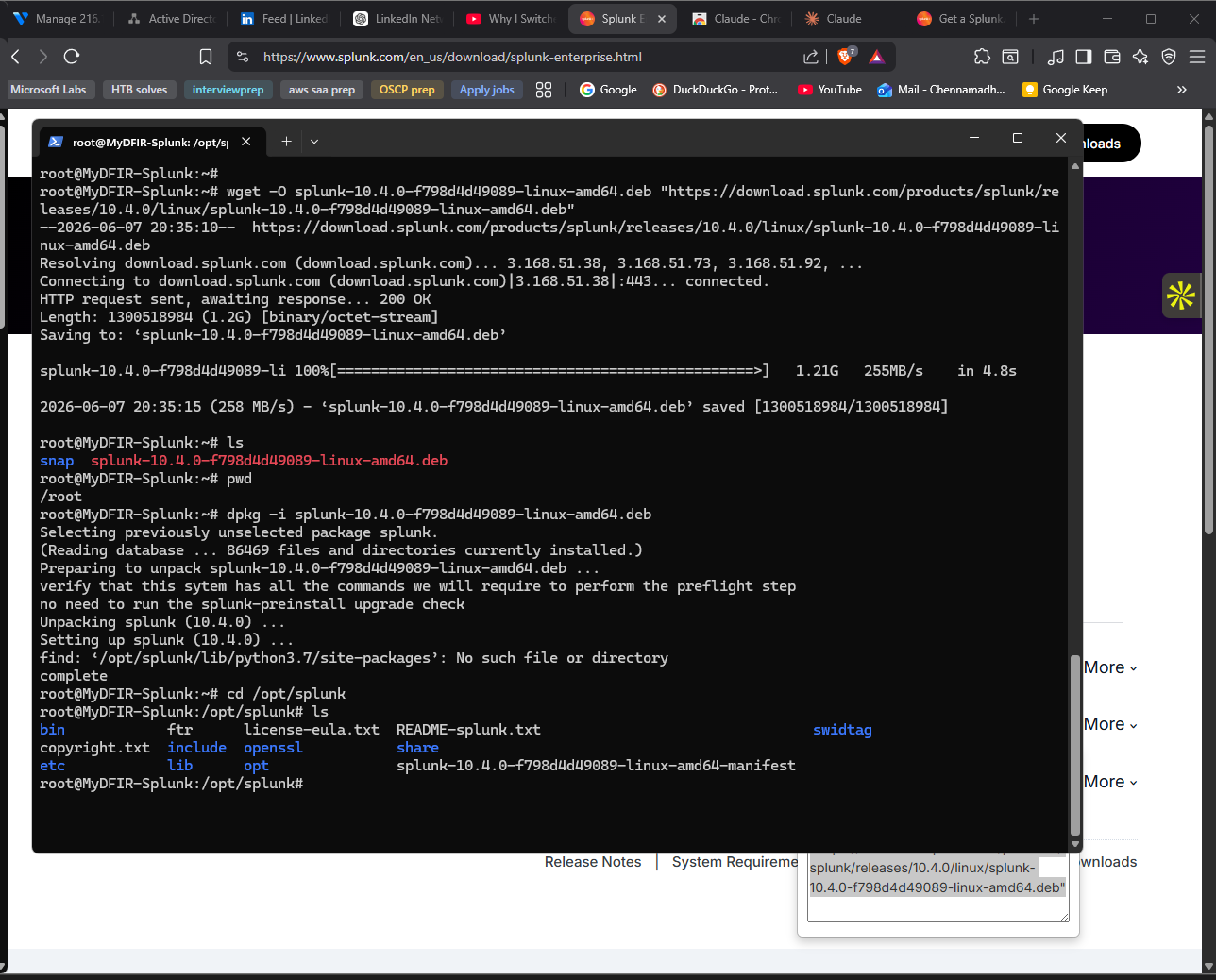Open the Microsoft Labs bookmark folder

(x=48, y=90)
